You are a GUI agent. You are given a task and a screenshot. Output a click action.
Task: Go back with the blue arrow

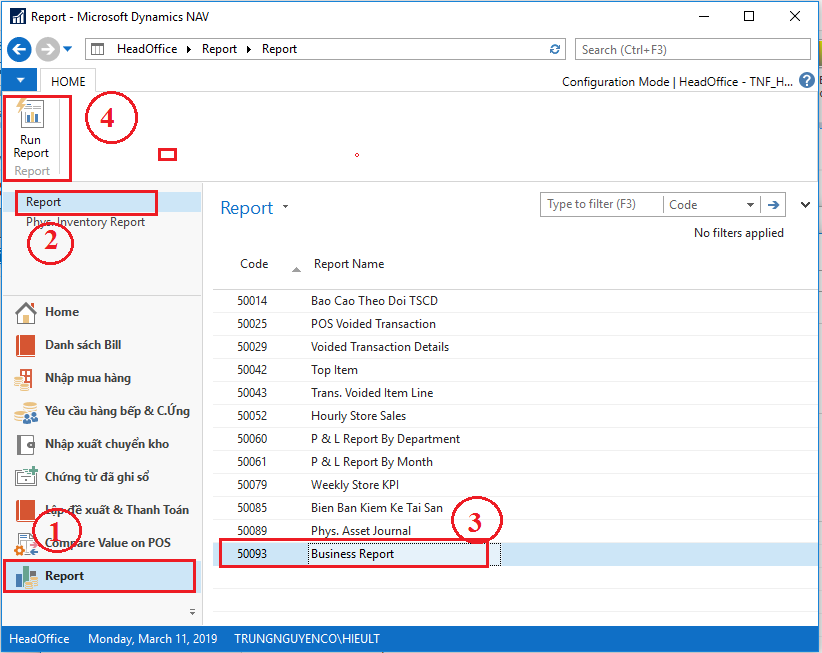click(19, 49)
